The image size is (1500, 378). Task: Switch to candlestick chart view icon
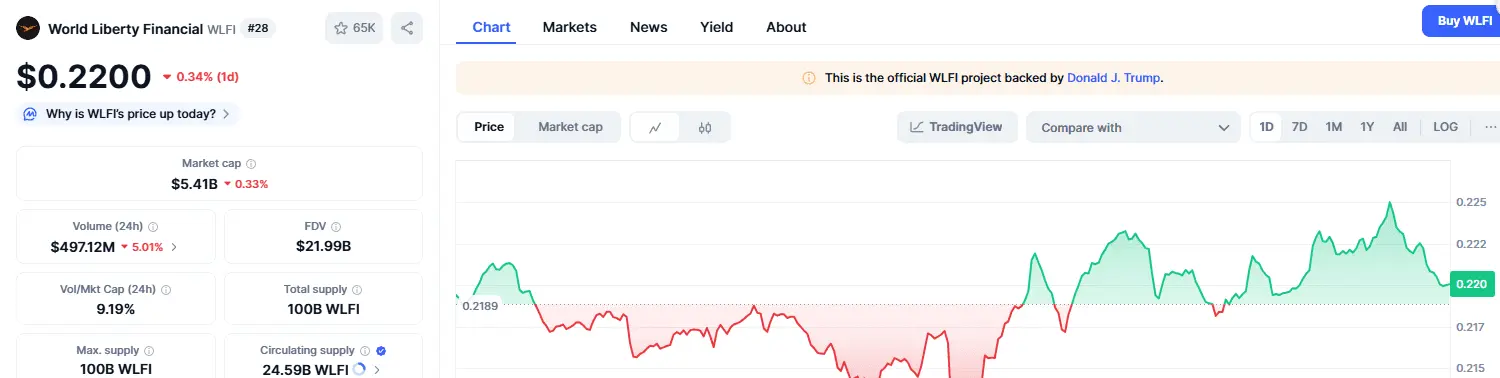click(705, 127)
